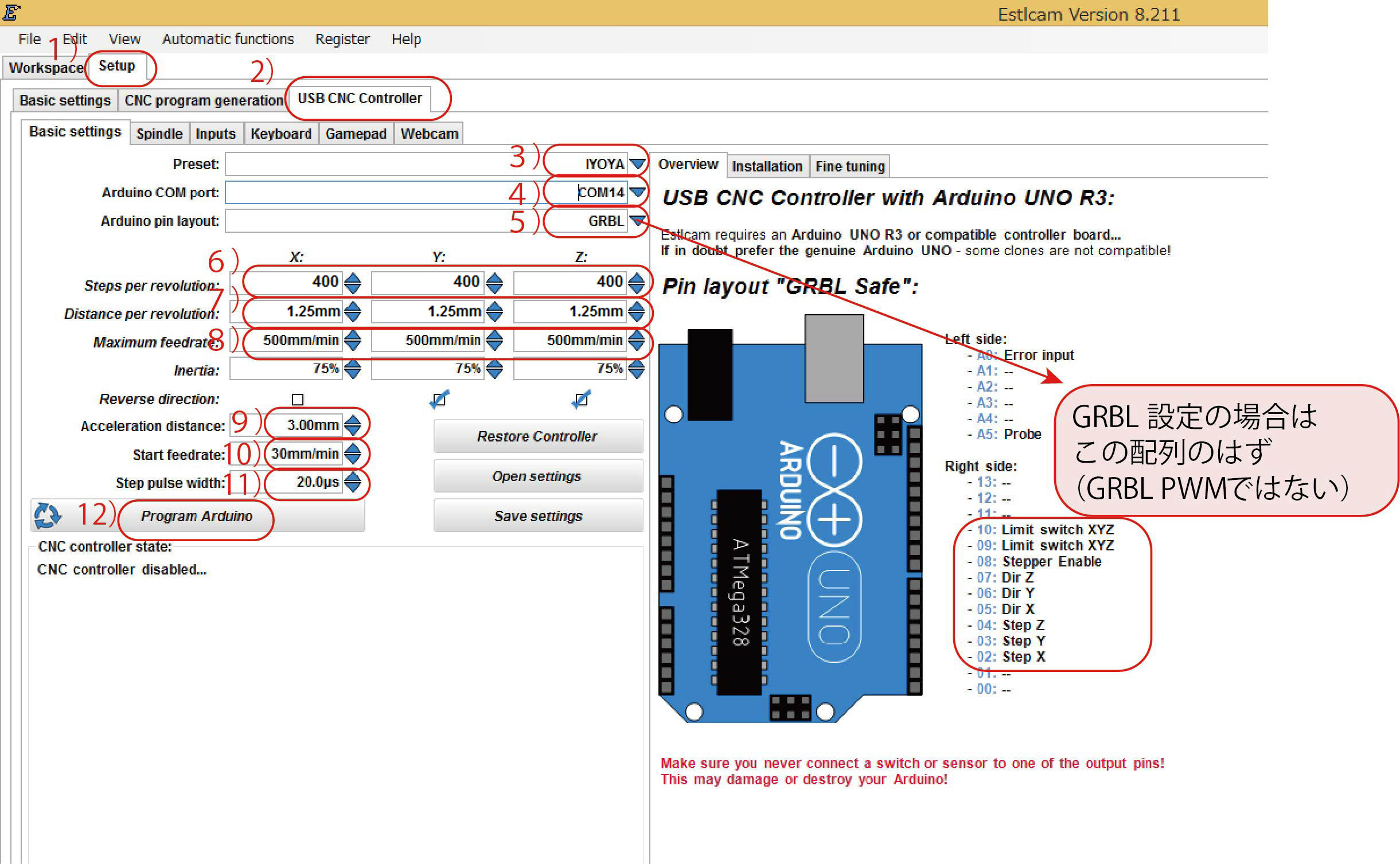This screenshot has width=1400, height=864.
Task: Click the X steps per revolution spinner arrows
Action: coord(353,282)
